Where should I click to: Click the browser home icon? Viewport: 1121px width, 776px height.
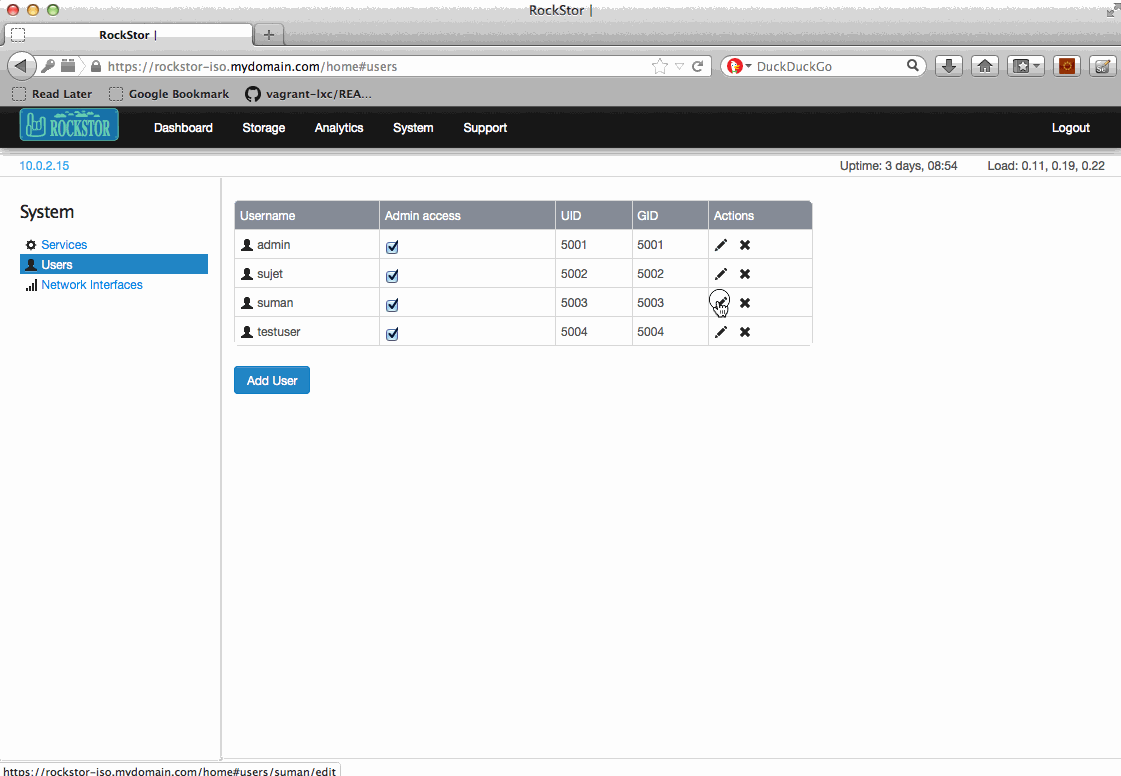pyautogui.click(x=985, y=67)
